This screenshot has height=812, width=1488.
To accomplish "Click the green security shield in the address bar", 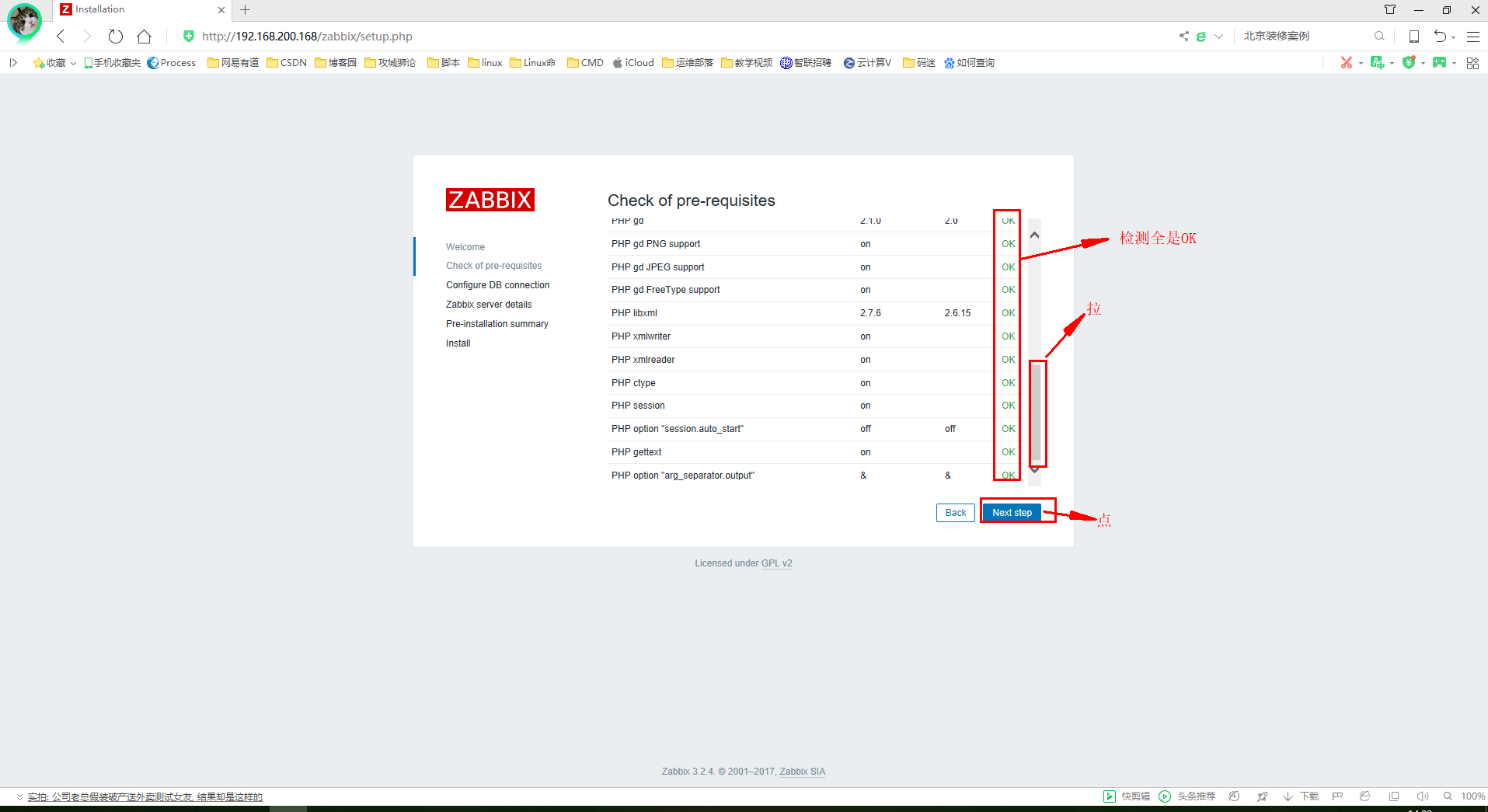I will tap(188, 36).
